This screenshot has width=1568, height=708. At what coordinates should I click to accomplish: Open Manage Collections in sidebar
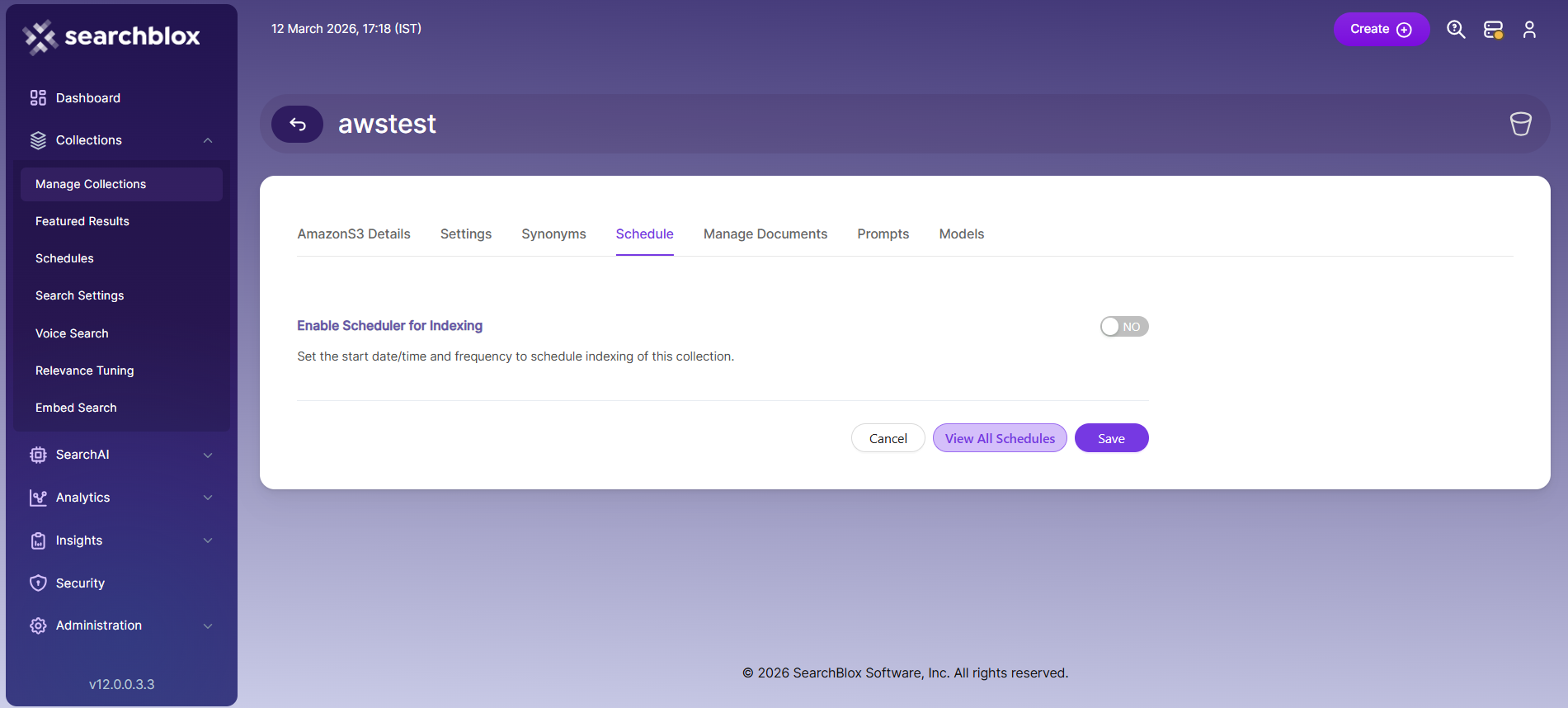[121, 184]
